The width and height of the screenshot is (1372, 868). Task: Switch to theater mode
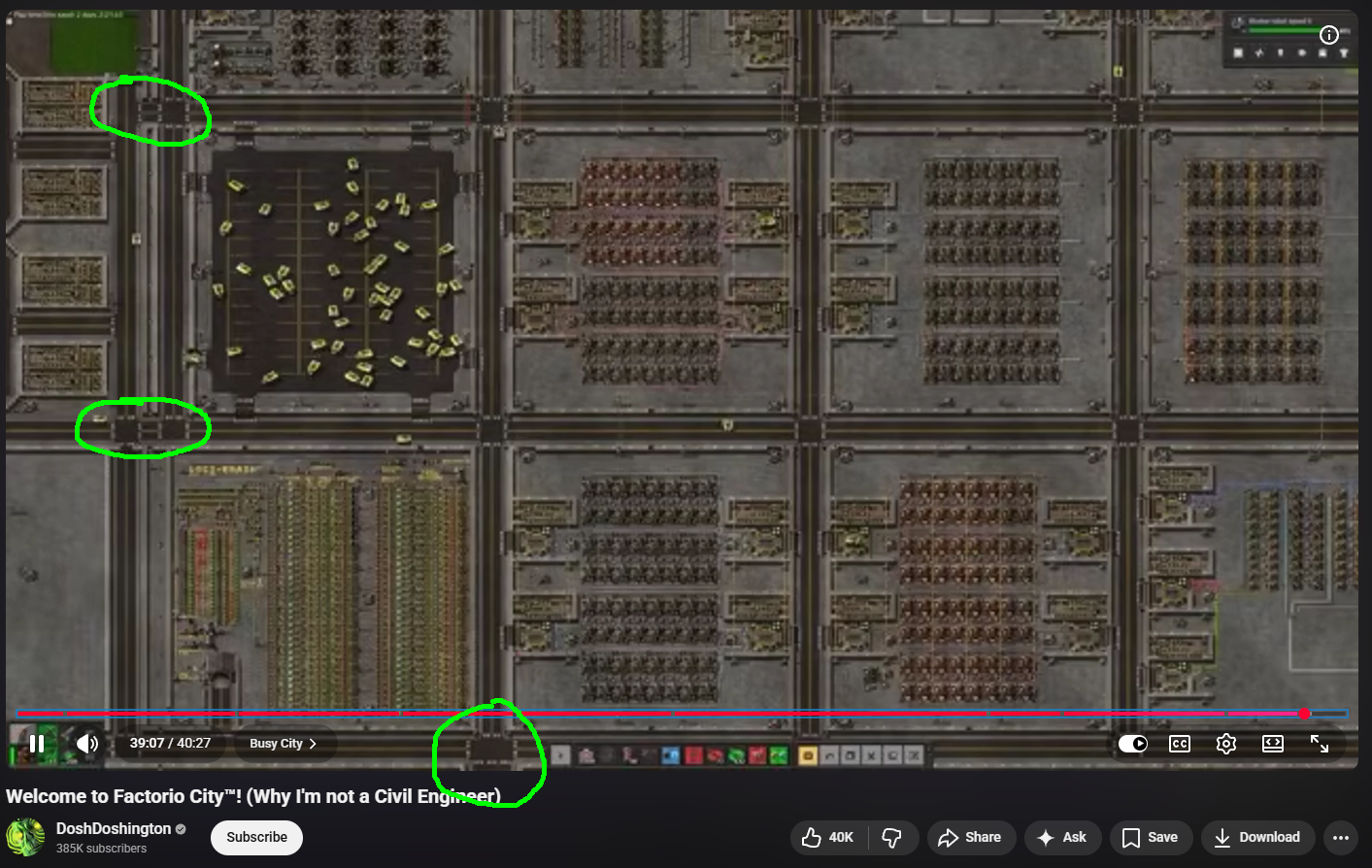coord(1273,744)
